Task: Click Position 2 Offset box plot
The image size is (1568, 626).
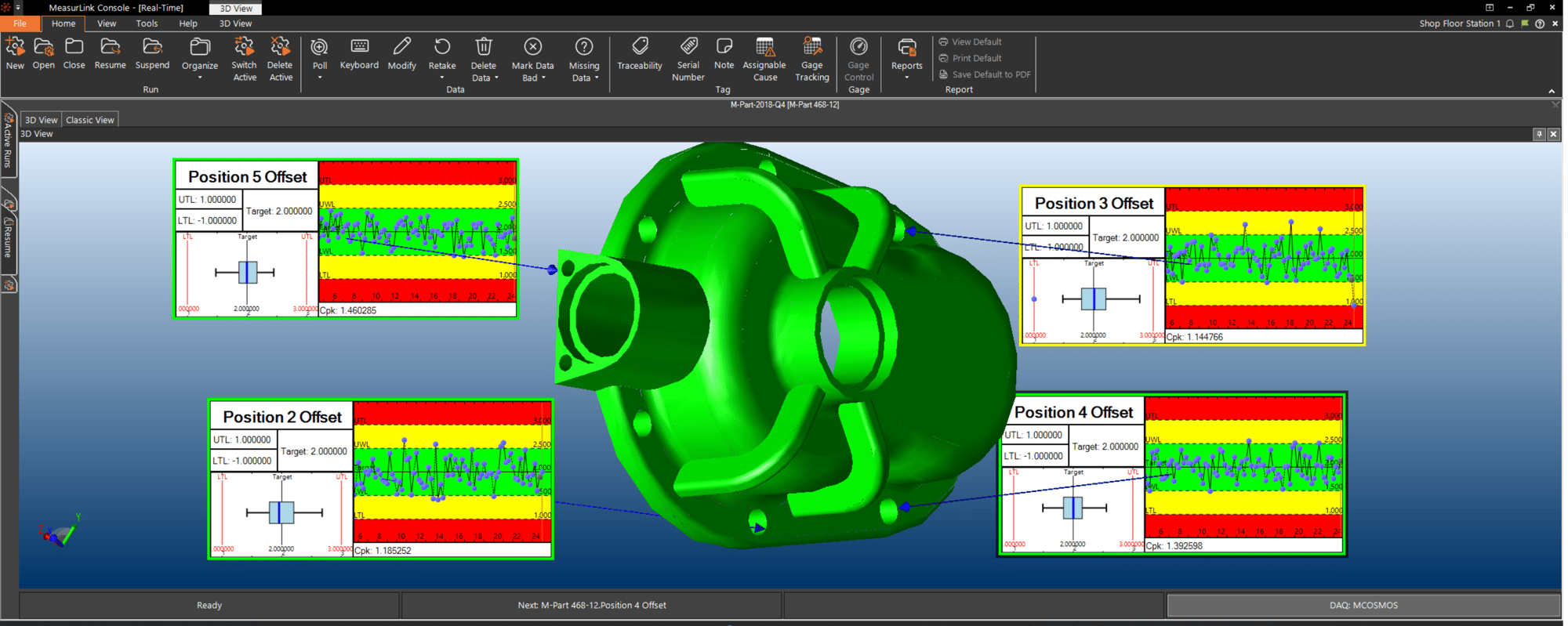Action: [x=282, y=513]
